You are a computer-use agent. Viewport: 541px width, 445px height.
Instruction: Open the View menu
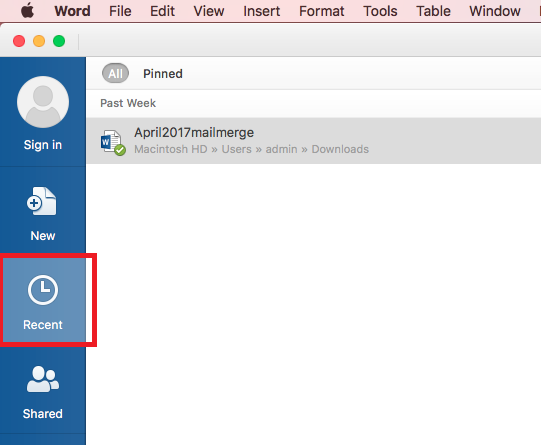(209, 11)
